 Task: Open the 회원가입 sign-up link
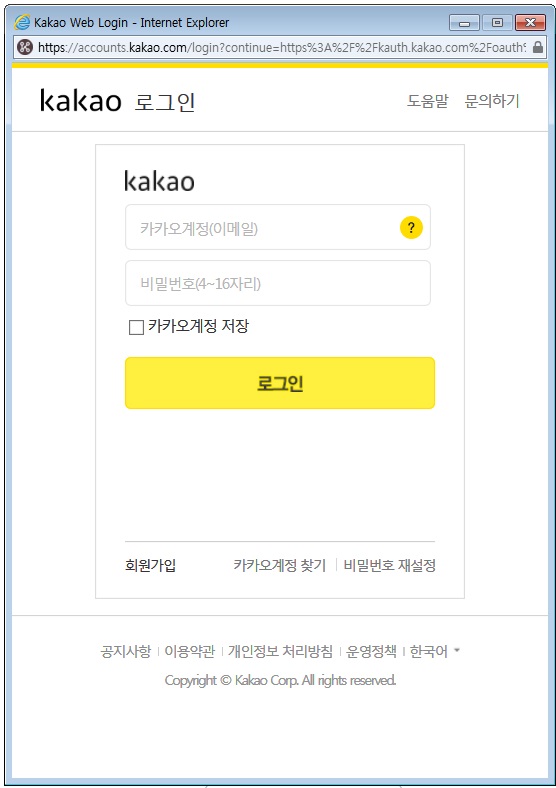pyautogui.click(x=150, y=565)
